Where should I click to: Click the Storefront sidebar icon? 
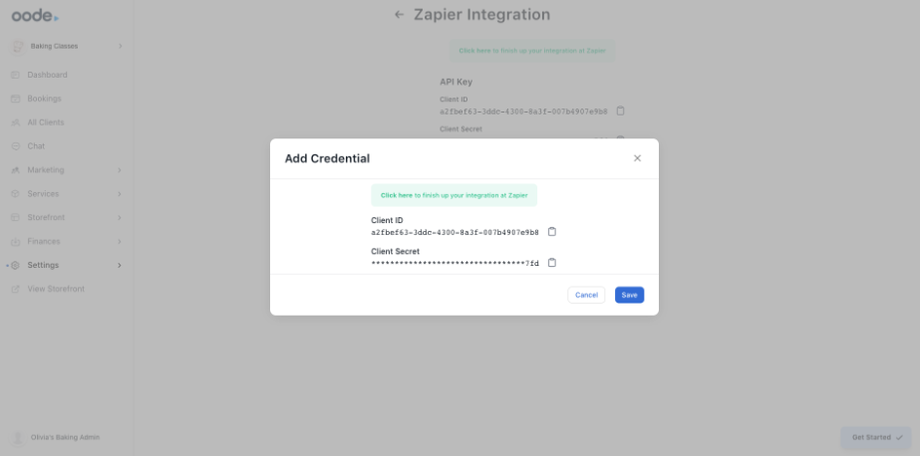coord(16,217)
